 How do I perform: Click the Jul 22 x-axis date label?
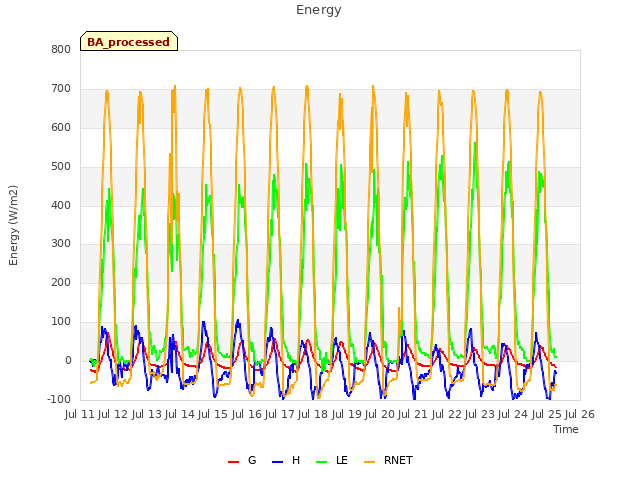tap(447, 414)
